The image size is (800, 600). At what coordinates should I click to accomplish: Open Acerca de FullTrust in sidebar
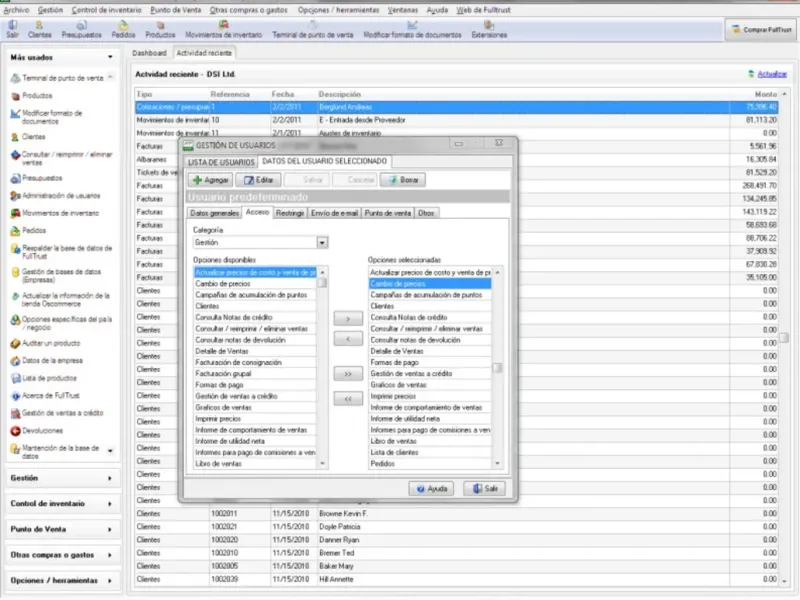[45, 395]
